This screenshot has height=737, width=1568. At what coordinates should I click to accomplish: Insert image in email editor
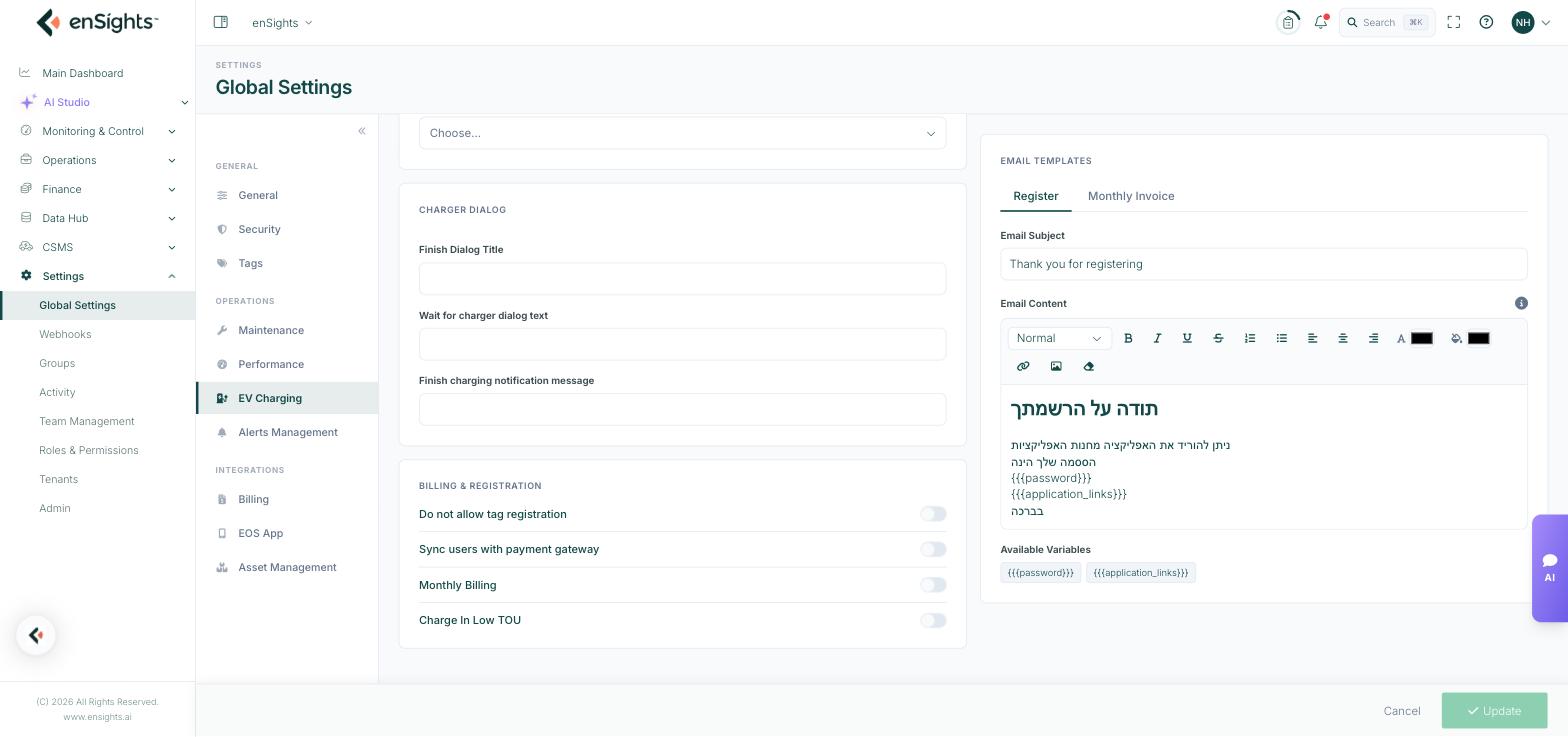point(1056,366)
